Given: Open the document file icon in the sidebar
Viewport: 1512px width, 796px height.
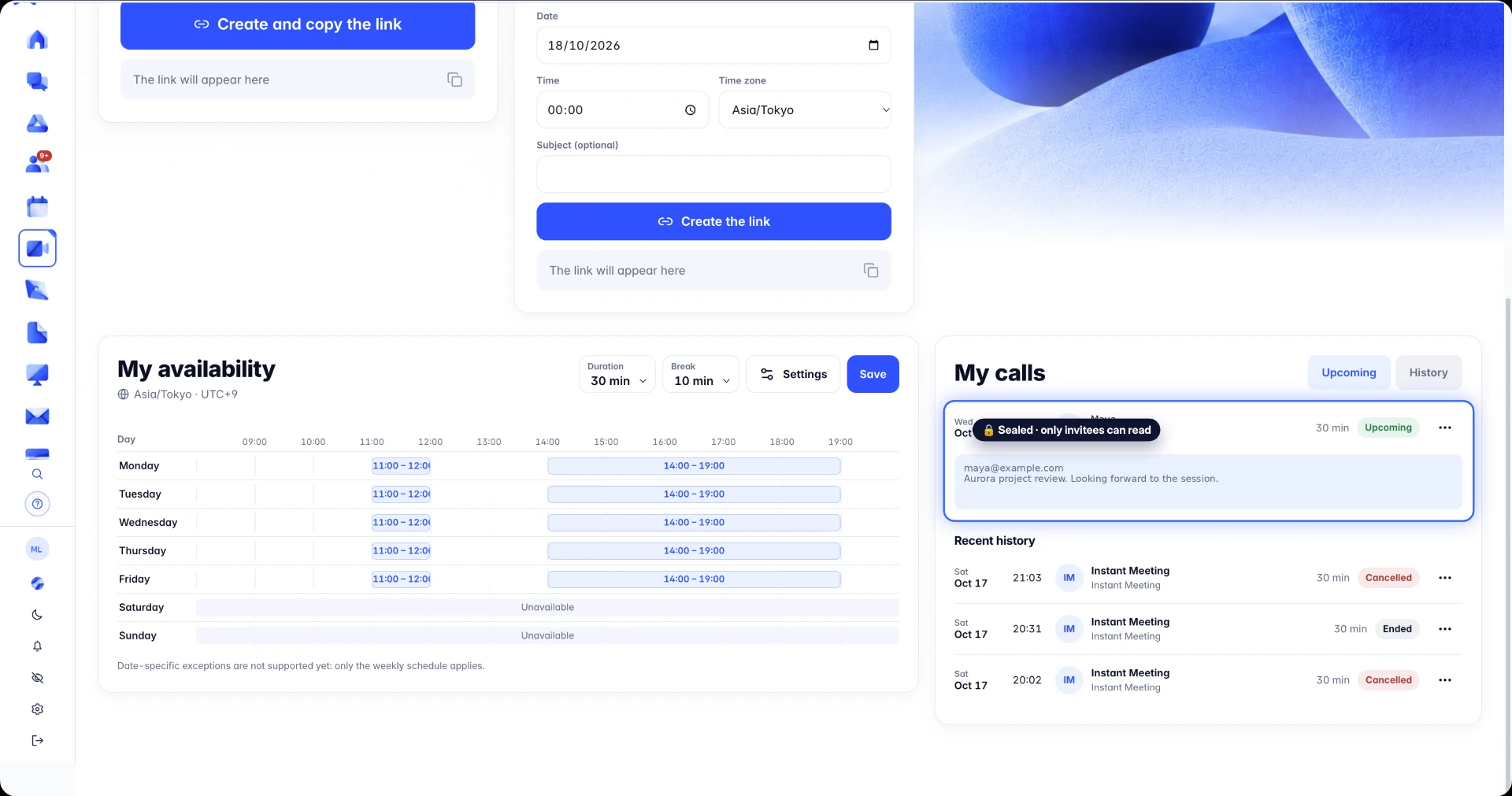Looking at the screenshot, I should (37, 332).
